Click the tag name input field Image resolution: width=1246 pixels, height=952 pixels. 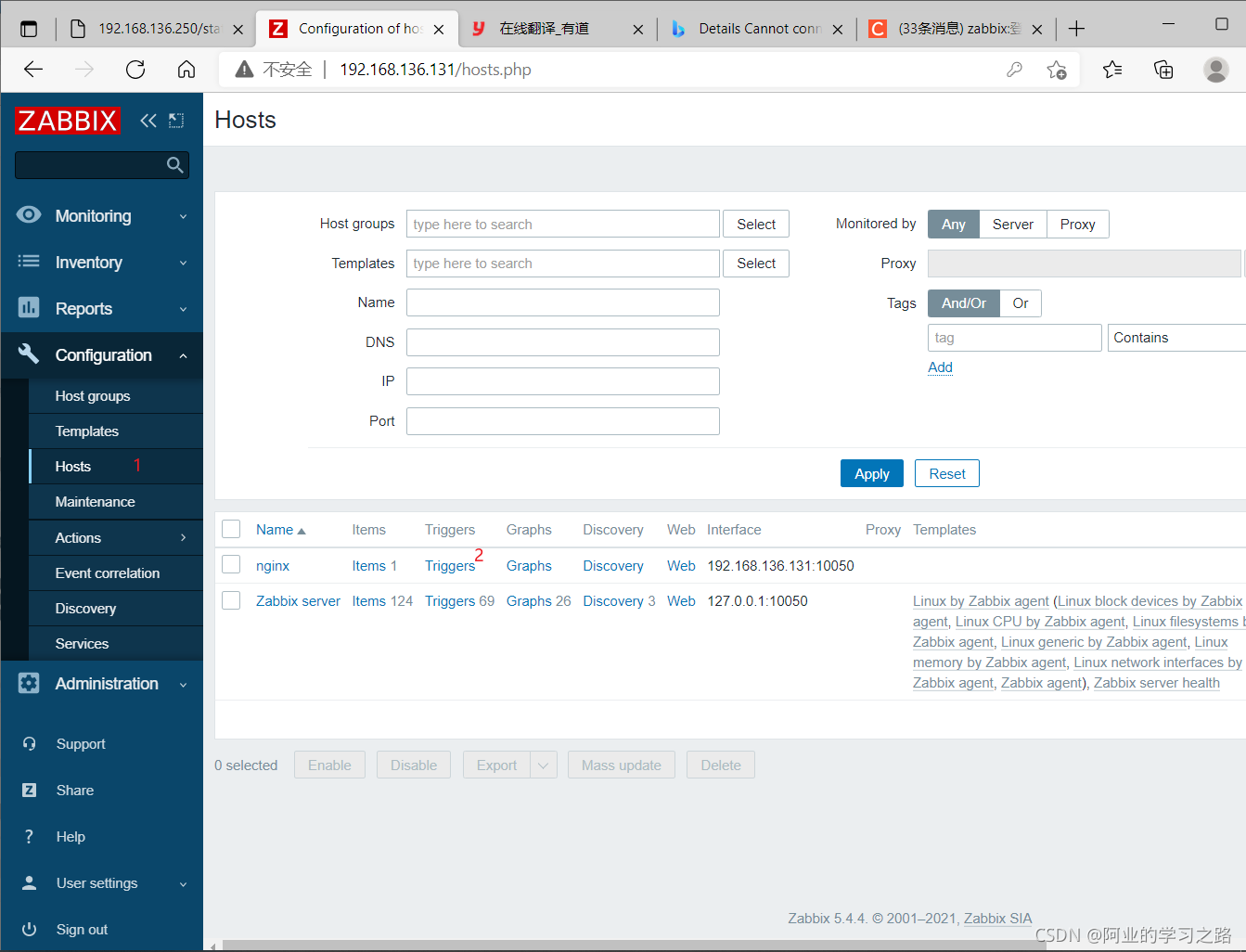click(x=1014, y=338)
